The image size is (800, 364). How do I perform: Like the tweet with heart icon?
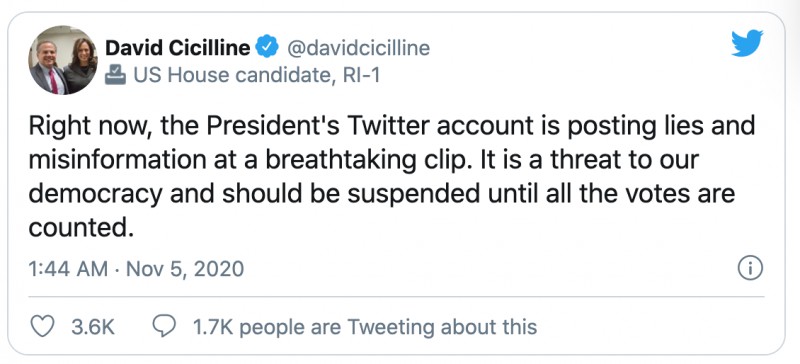42,326
